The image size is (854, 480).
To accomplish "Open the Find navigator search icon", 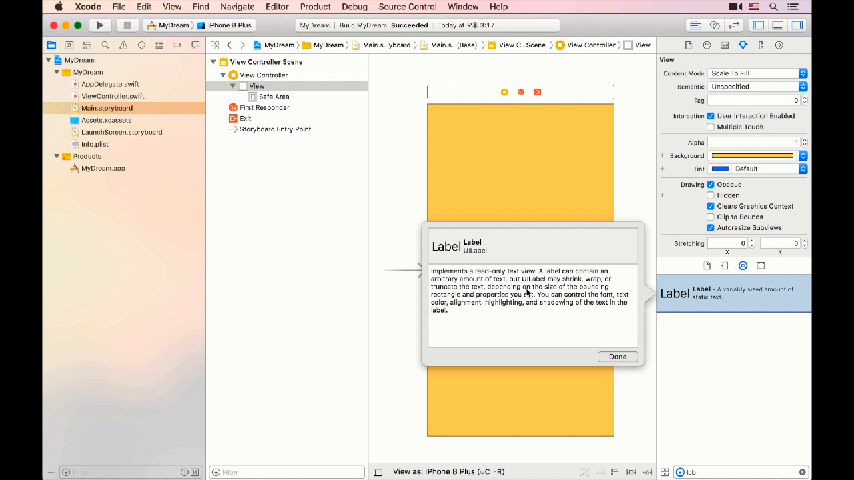I will pyautogui.click(x=105, y=45).
